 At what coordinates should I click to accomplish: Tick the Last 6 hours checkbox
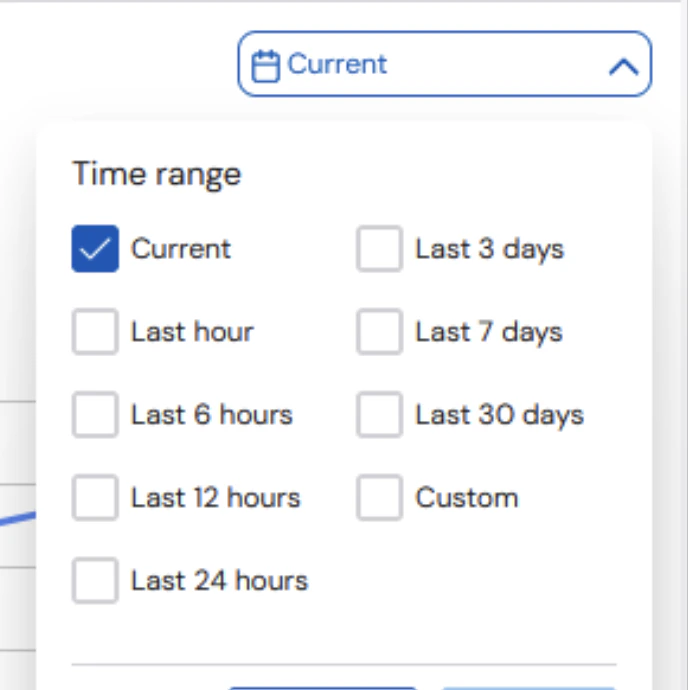coord(95,415)
